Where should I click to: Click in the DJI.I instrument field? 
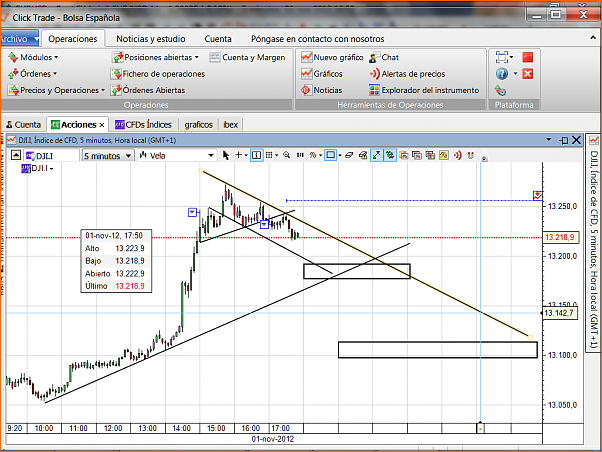(x=51, y=156)
